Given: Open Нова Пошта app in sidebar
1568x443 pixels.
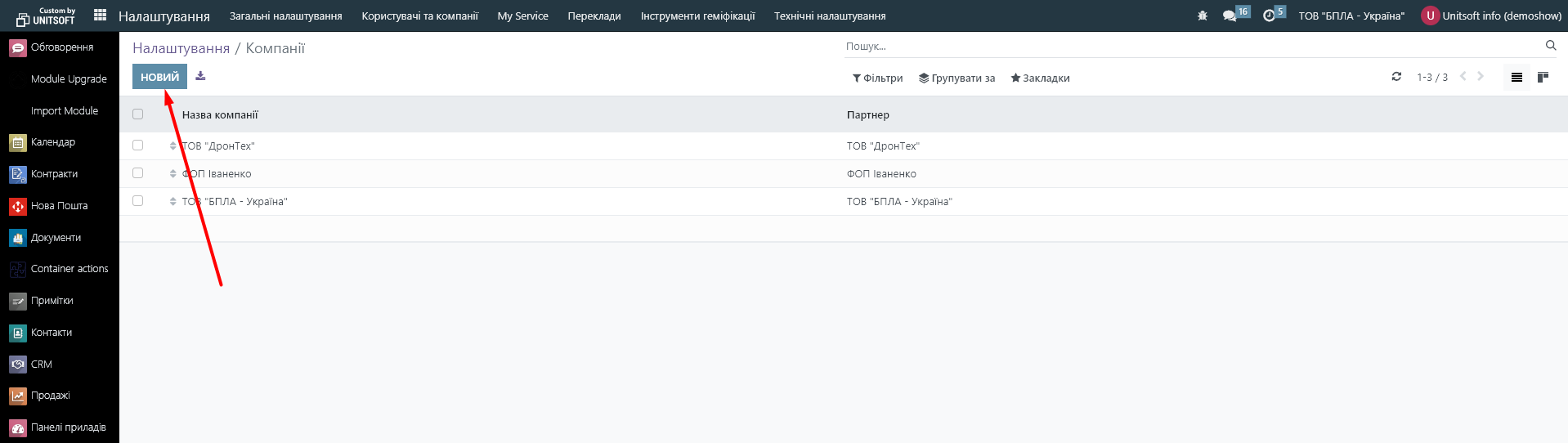Looking at the screenshot, I should pyautogui.click(x=59, y=206).
